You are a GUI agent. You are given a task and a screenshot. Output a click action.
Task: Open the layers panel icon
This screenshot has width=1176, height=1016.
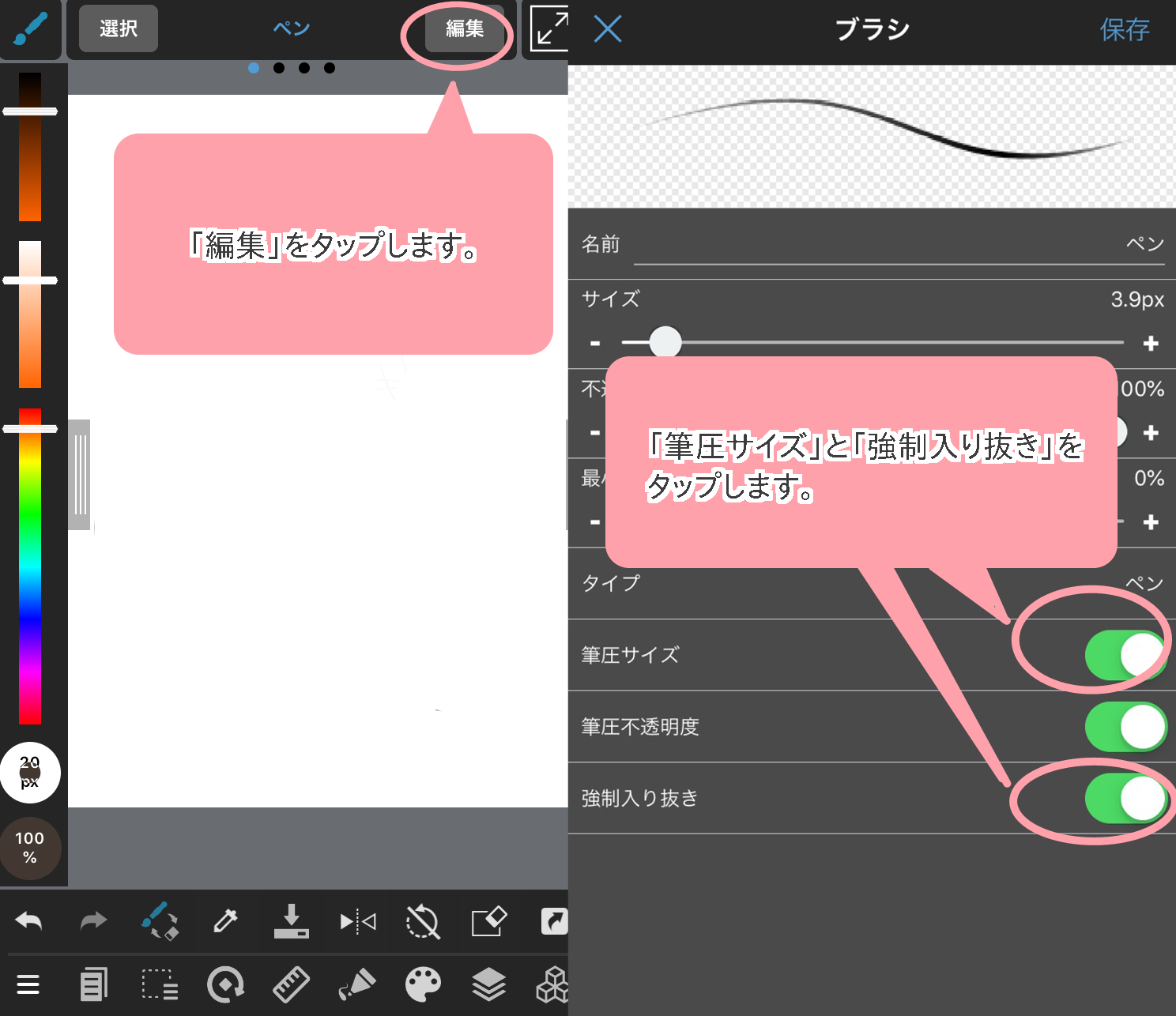(488, 984)
